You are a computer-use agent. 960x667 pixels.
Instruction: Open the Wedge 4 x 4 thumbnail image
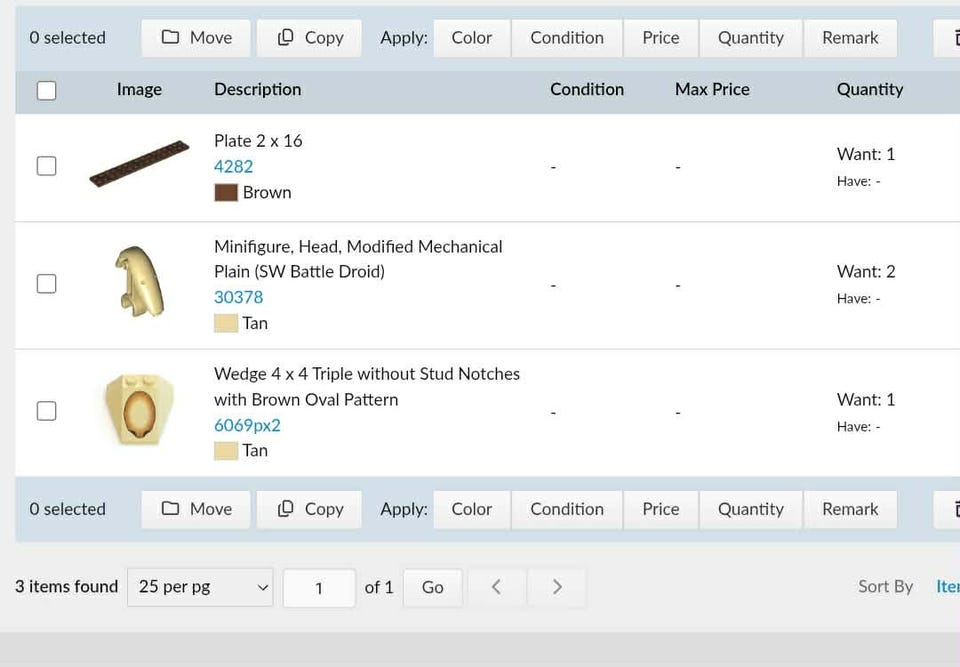(140, 409)
